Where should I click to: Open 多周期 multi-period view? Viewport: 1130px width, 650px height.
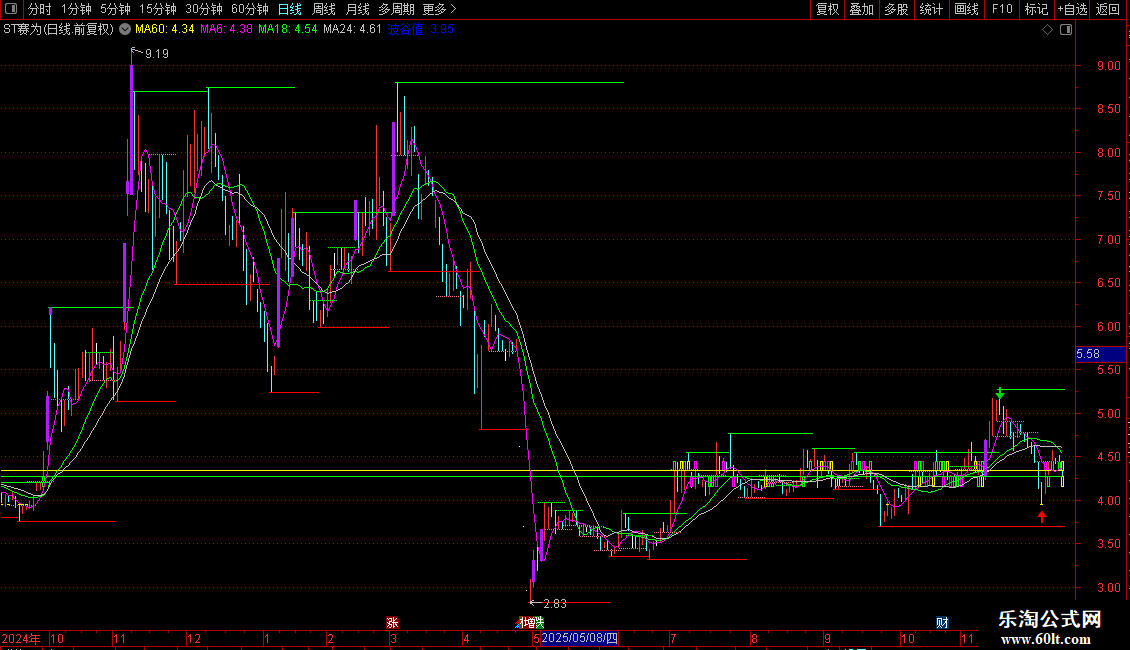pos(396,9)
